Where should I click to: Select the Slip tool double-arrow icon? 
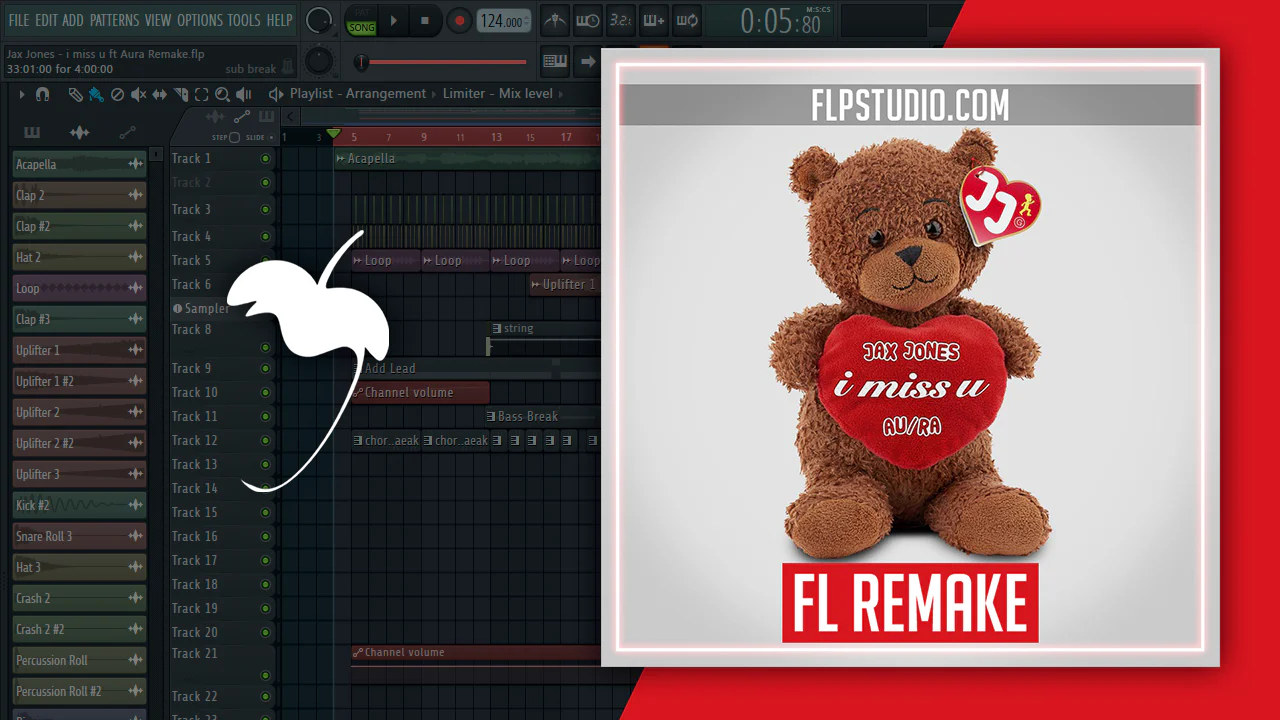point(160,94)
